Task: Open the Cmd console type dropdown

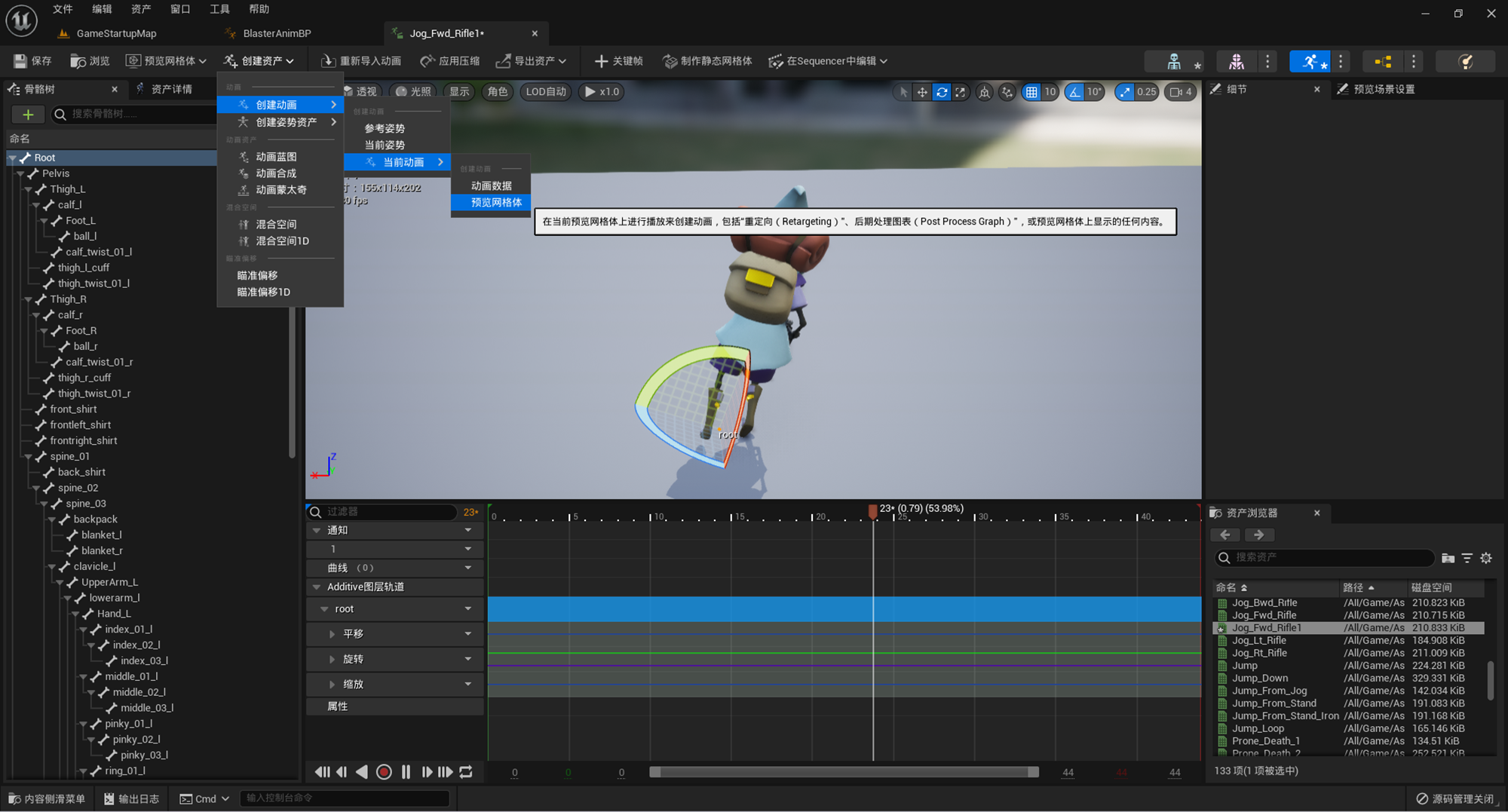Action: (204, 799)
